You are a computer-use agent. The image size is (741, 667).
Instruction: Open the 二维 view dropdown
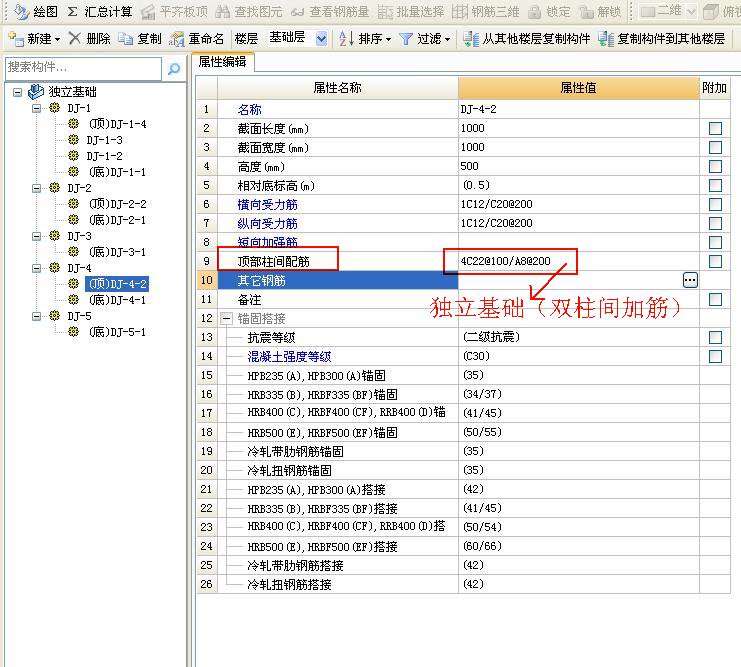(691, 11)
